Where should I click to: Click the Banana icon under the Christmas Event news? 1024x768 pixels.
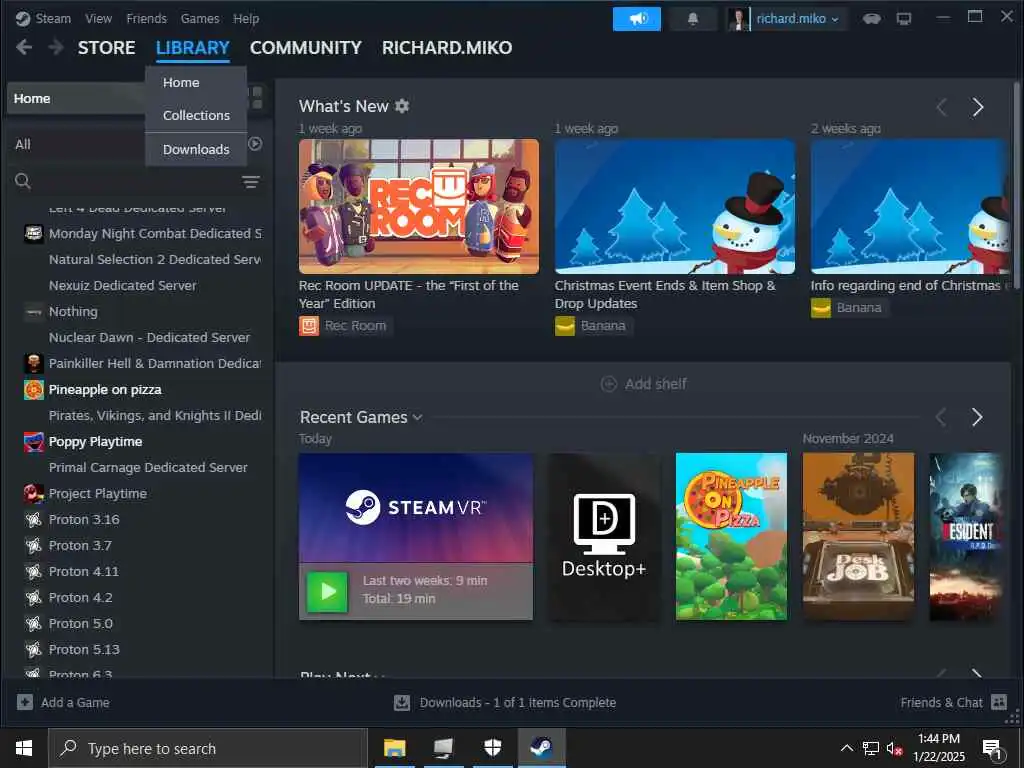tap(565, 325)
